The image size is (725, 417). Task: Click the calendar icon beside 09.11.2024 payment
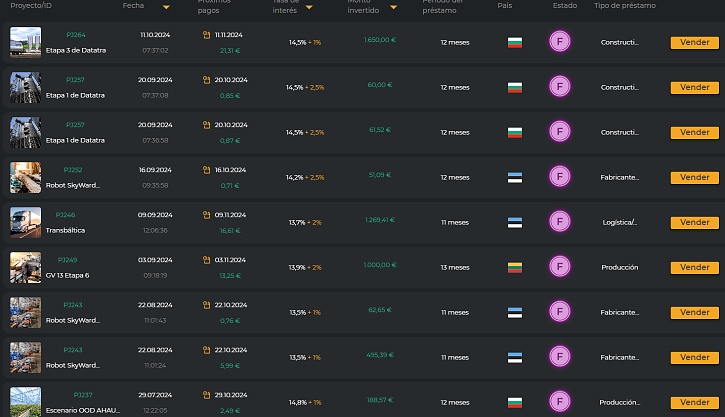tap(206, 215)
